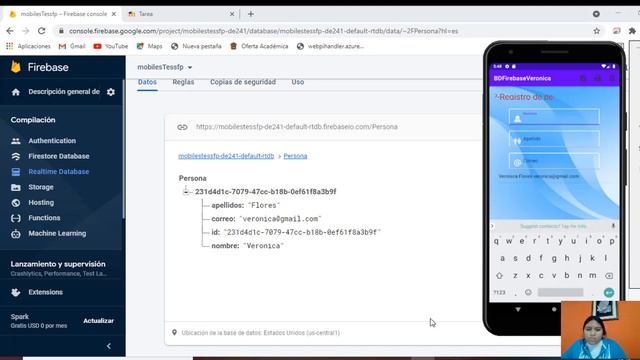Select the Verónica Flores list entry in app
640x360 pixels.
pyautogui.click(x=539, y=176)
